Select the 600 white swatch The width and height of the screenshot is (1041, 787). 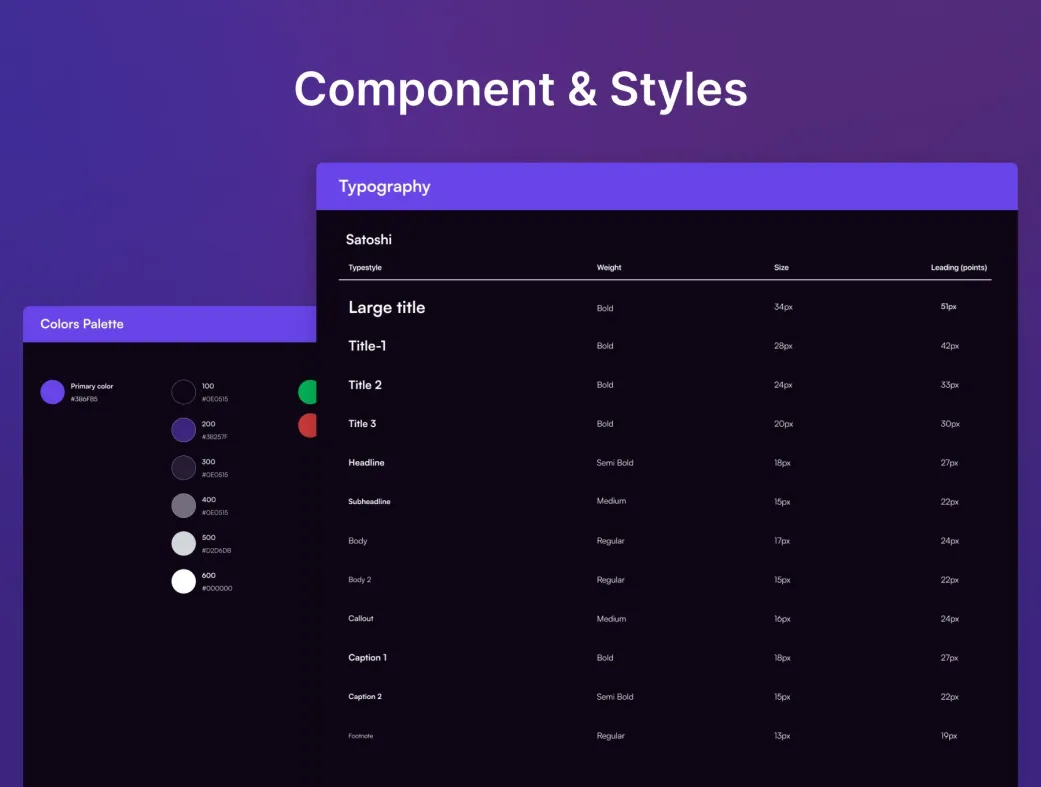(x=183, y=581)
